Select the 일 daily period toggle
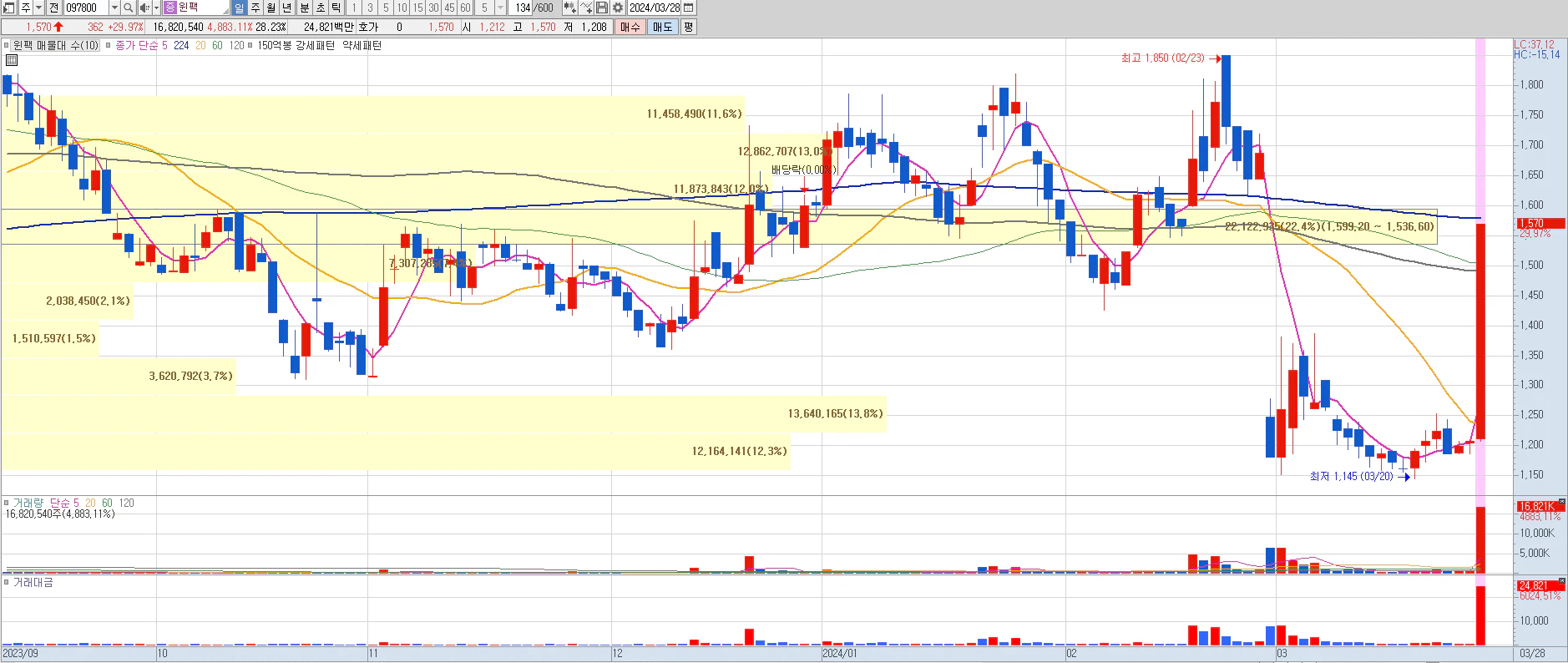 tap(240, 8)
